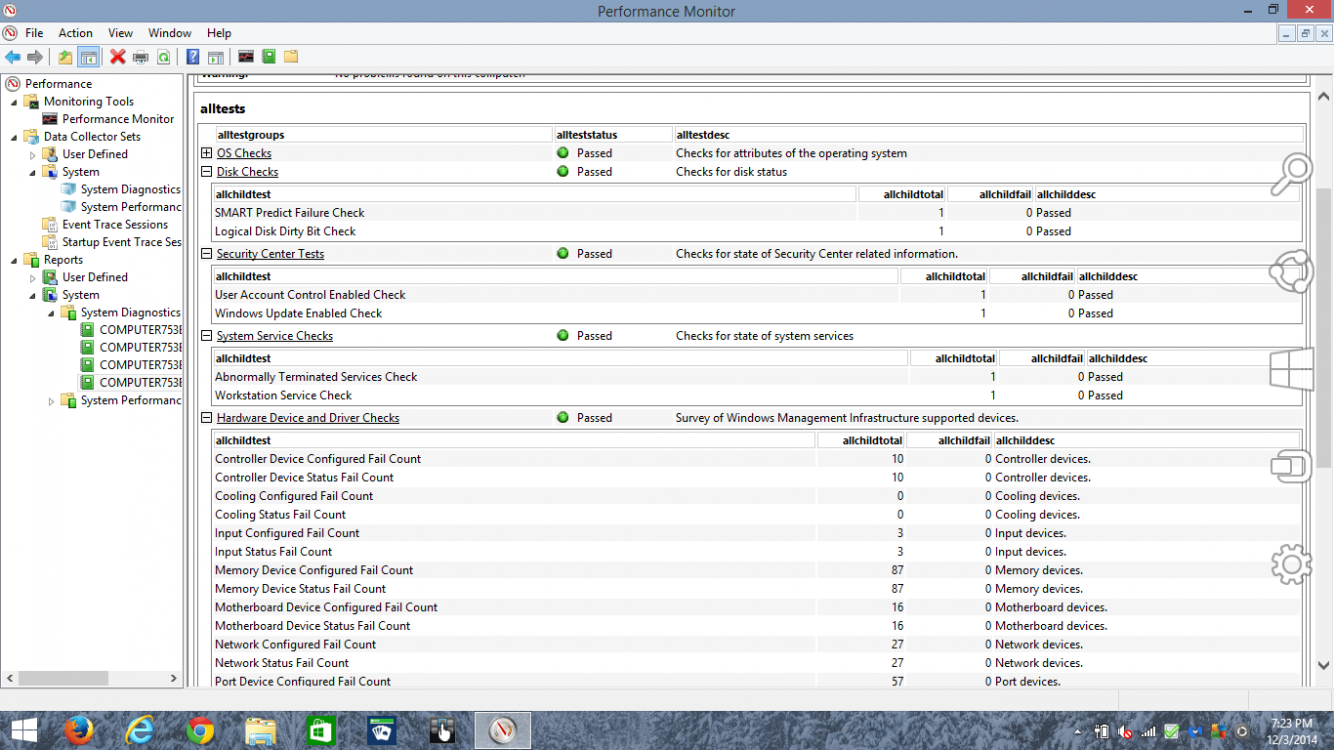The image size is (1334, 750).
Task: Open the Action menu
Action: 75,33
